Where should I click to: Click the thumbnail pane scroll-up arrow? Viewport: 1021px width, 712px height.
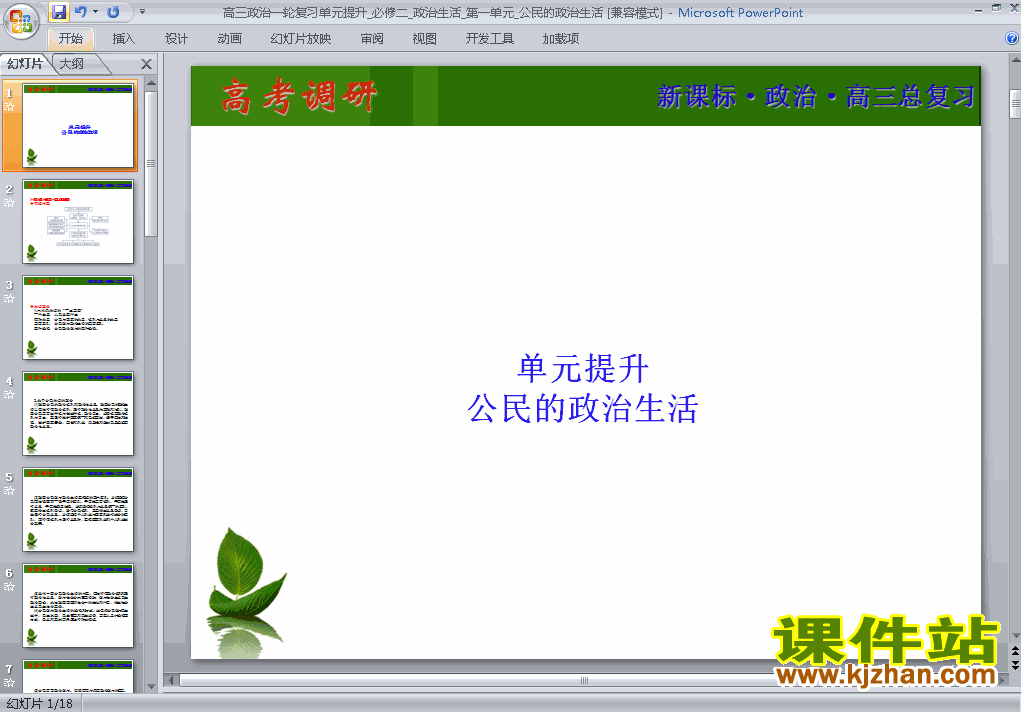coord(151,83)
